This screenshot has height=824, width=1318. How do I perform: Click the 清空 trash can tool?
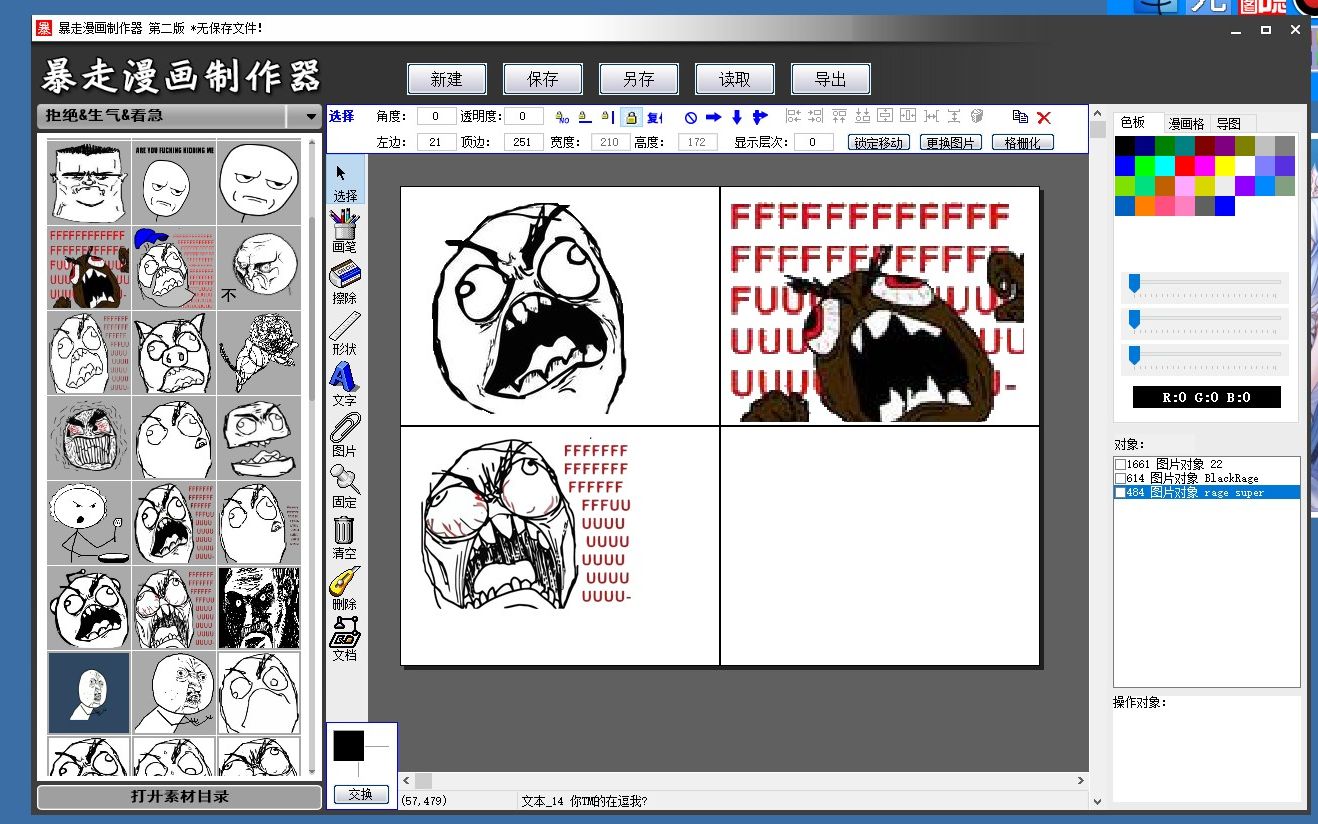345,538
